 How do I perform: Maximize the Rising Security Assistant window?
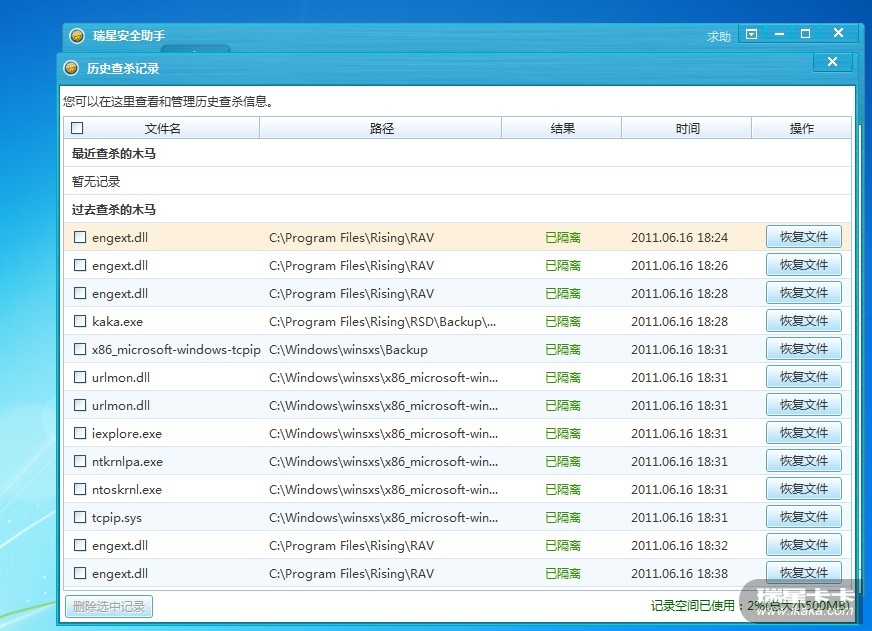tap(805, 34)
